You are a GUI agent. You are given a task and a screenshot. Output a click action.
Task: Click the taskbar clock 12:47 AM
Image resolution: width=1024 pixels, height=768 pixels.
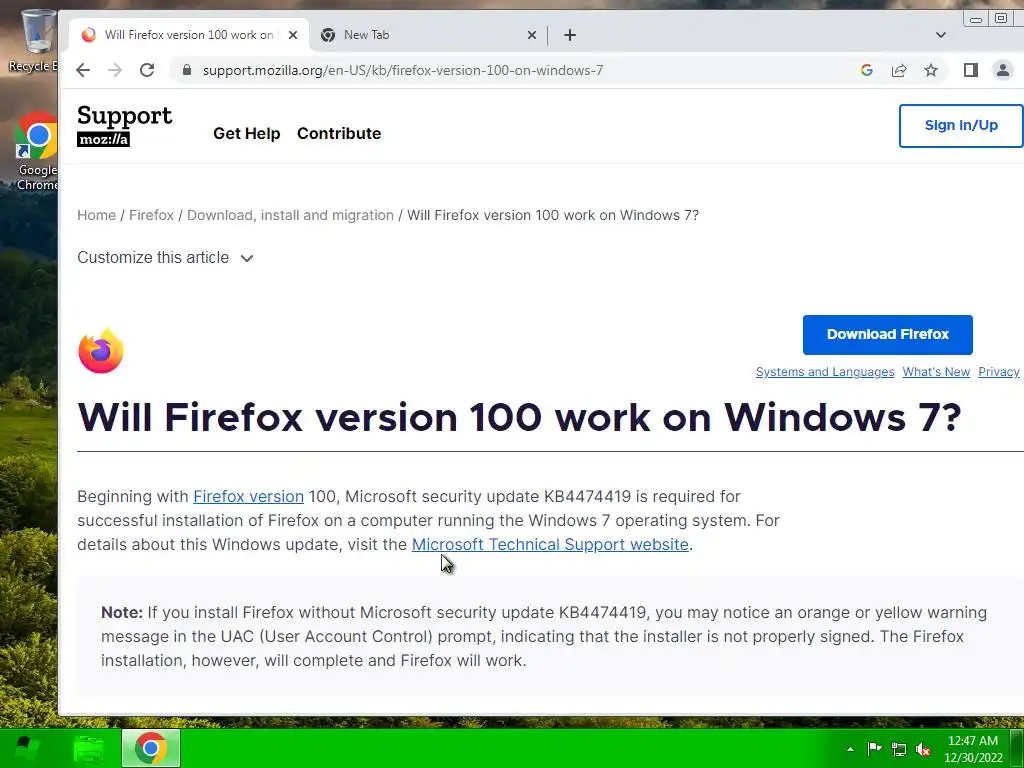[x=973, y=749]
